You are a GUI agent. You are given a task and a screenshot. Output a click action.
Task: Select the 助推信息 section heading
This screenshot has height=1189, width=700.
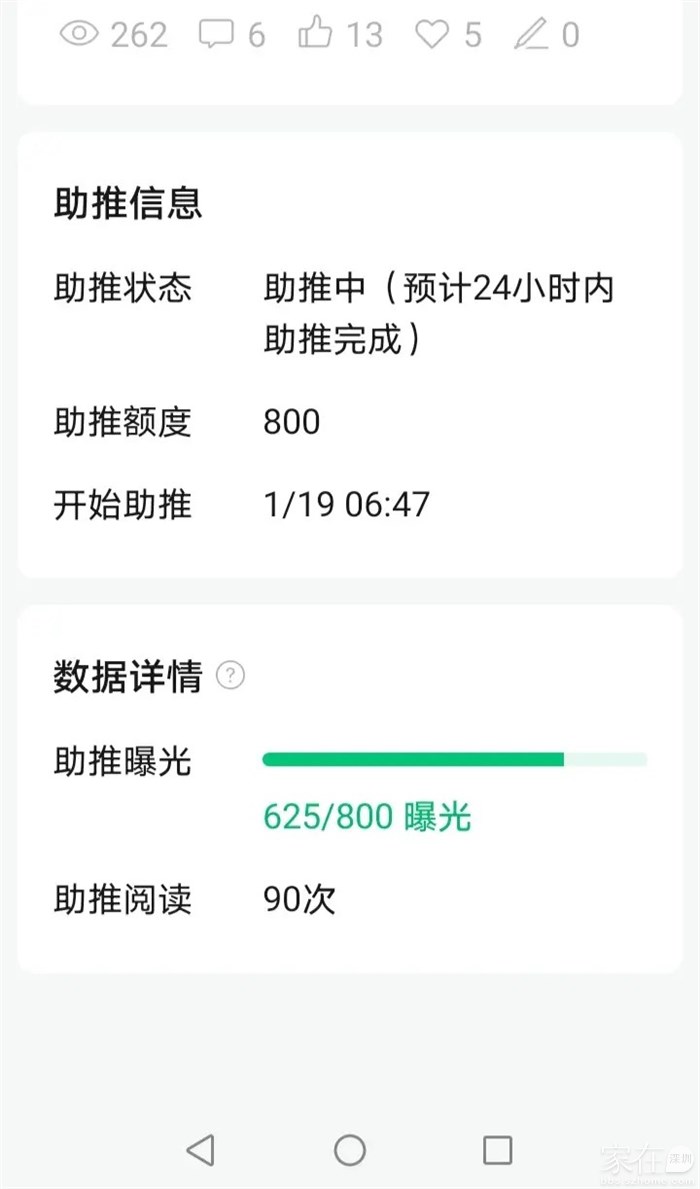click(128, 203)
